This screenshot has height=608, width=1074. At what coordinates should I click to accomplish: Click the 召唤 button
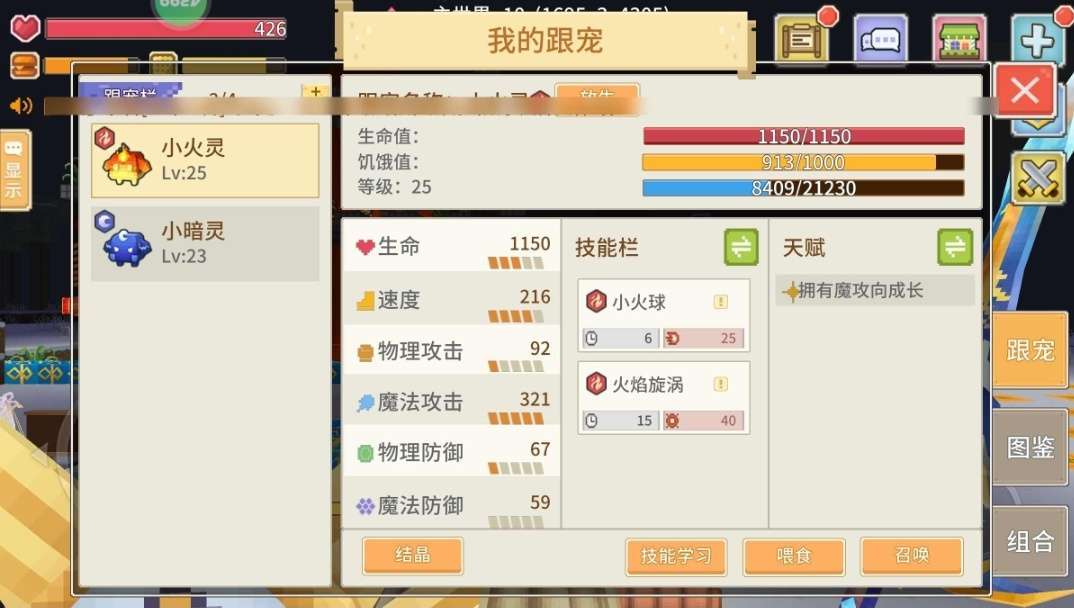click(x=912, y=556)
